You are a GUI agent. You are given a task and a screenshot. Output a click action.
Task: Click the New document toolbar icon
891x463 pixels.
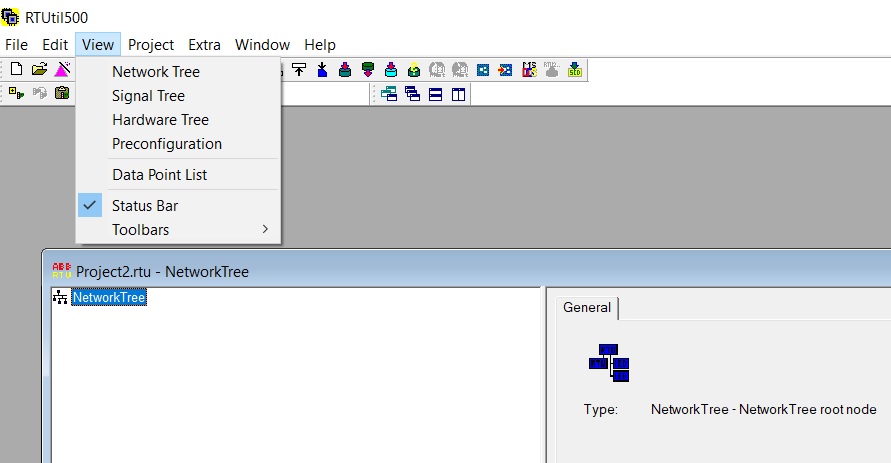(16, 69)
